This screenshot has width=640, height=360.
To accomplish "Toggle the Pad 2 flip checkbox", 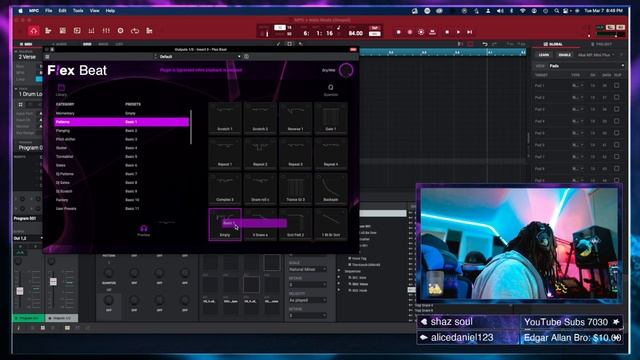I will pos(616,98).
